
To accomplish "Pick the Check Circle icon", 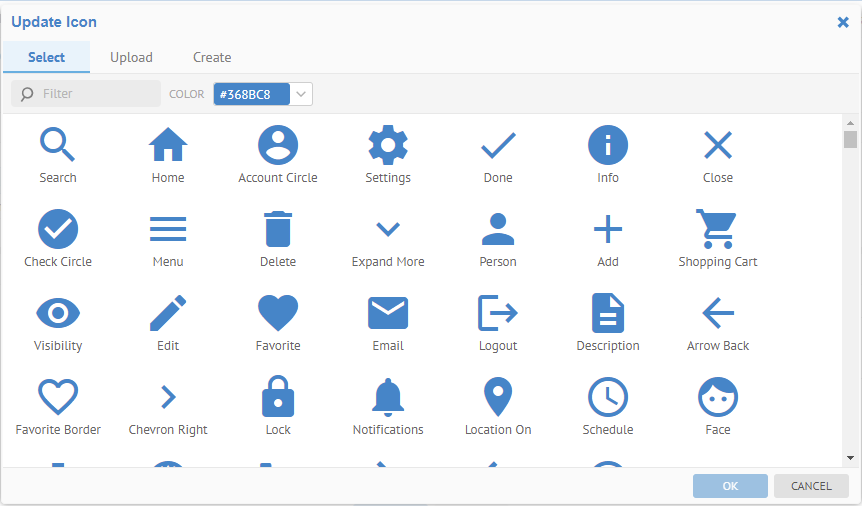I will pyautogui.click(x=58, y=230).
